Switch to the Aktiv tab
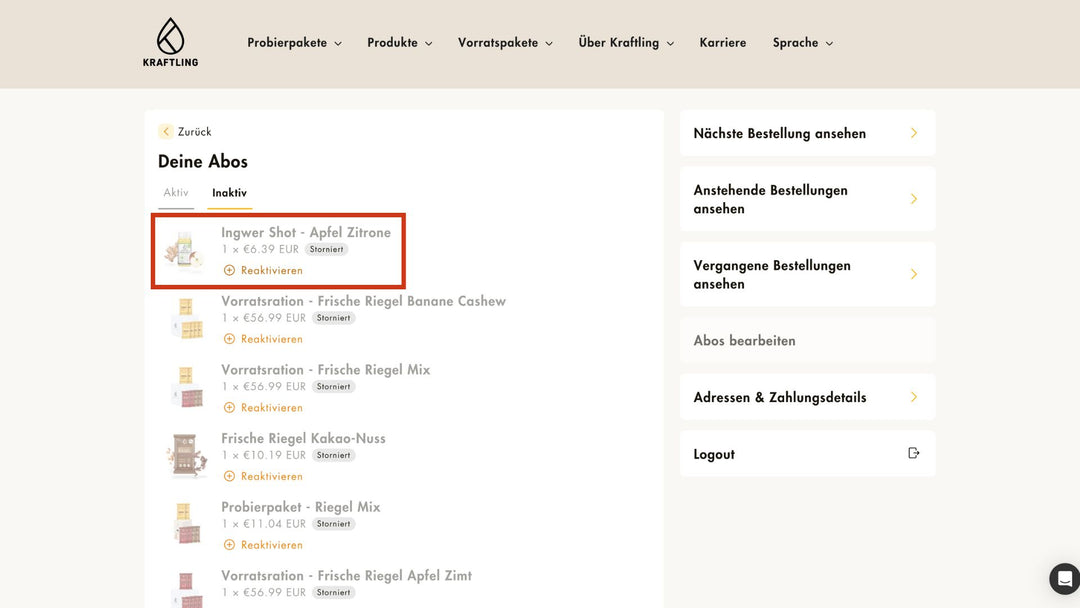 (176, 193)
